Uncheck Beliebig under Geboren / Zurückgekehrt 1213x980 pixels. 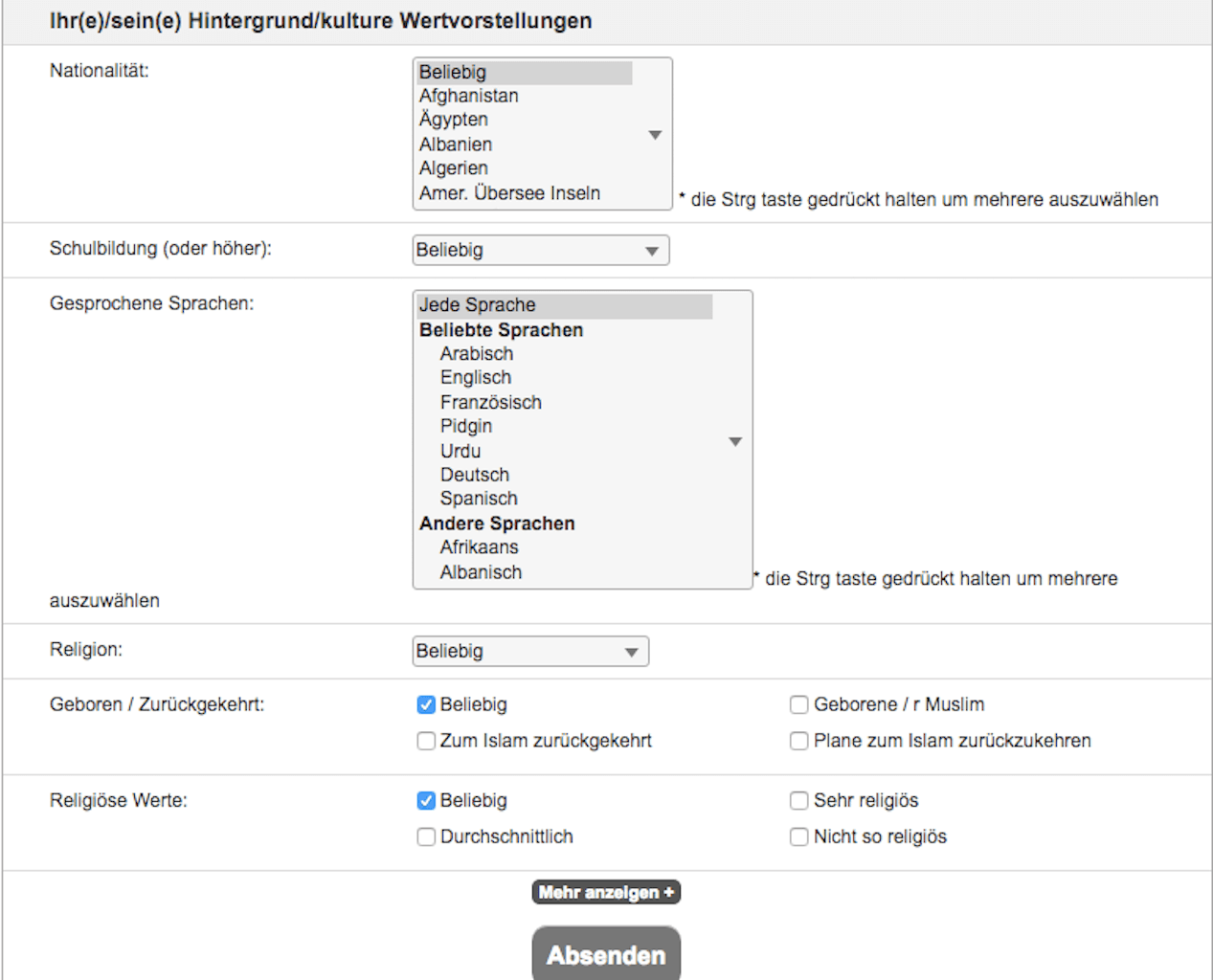[x=426, y=705]
